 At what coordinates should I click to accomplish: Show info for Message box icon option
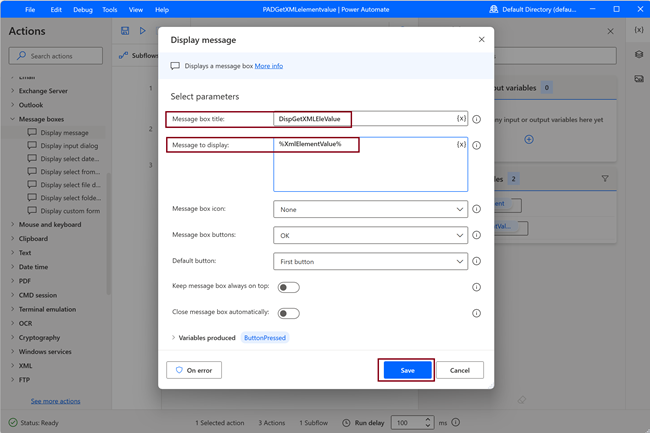coord(477,209)
